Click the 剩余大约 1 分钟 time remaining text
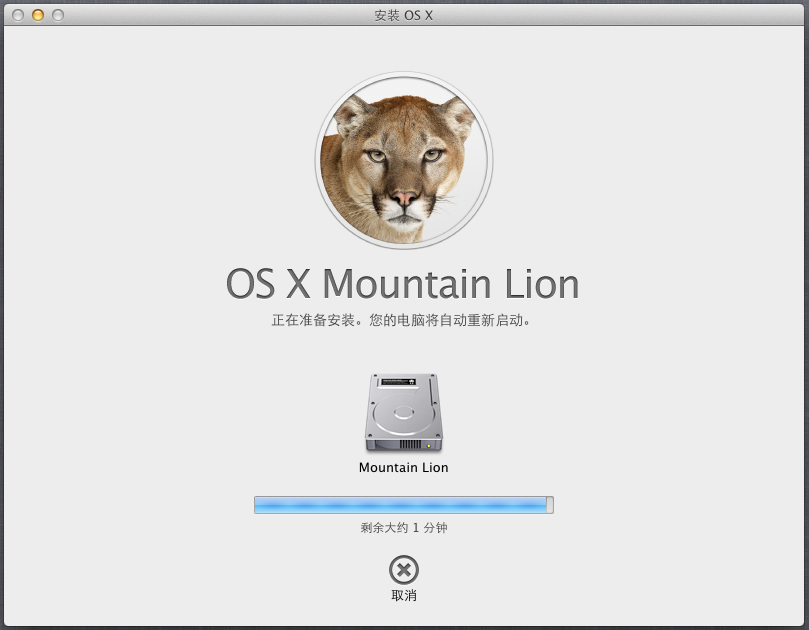809x630 pixels. (x=403, y=528)
